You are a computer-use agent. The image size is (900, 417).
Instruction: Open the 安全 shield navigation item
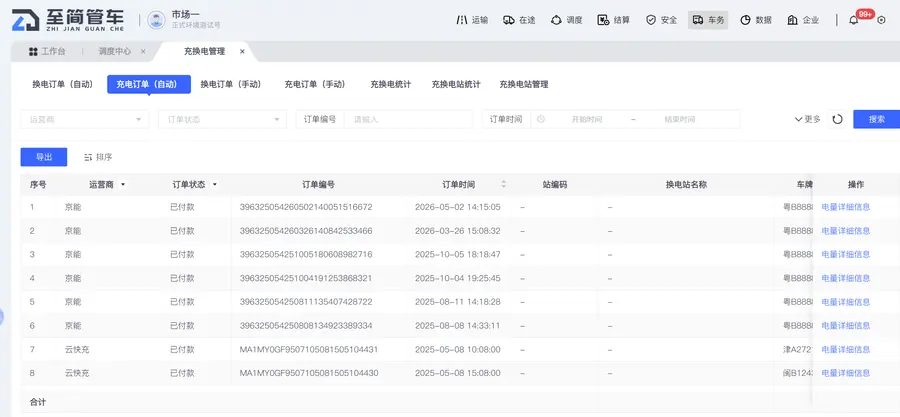pos(661,20)
